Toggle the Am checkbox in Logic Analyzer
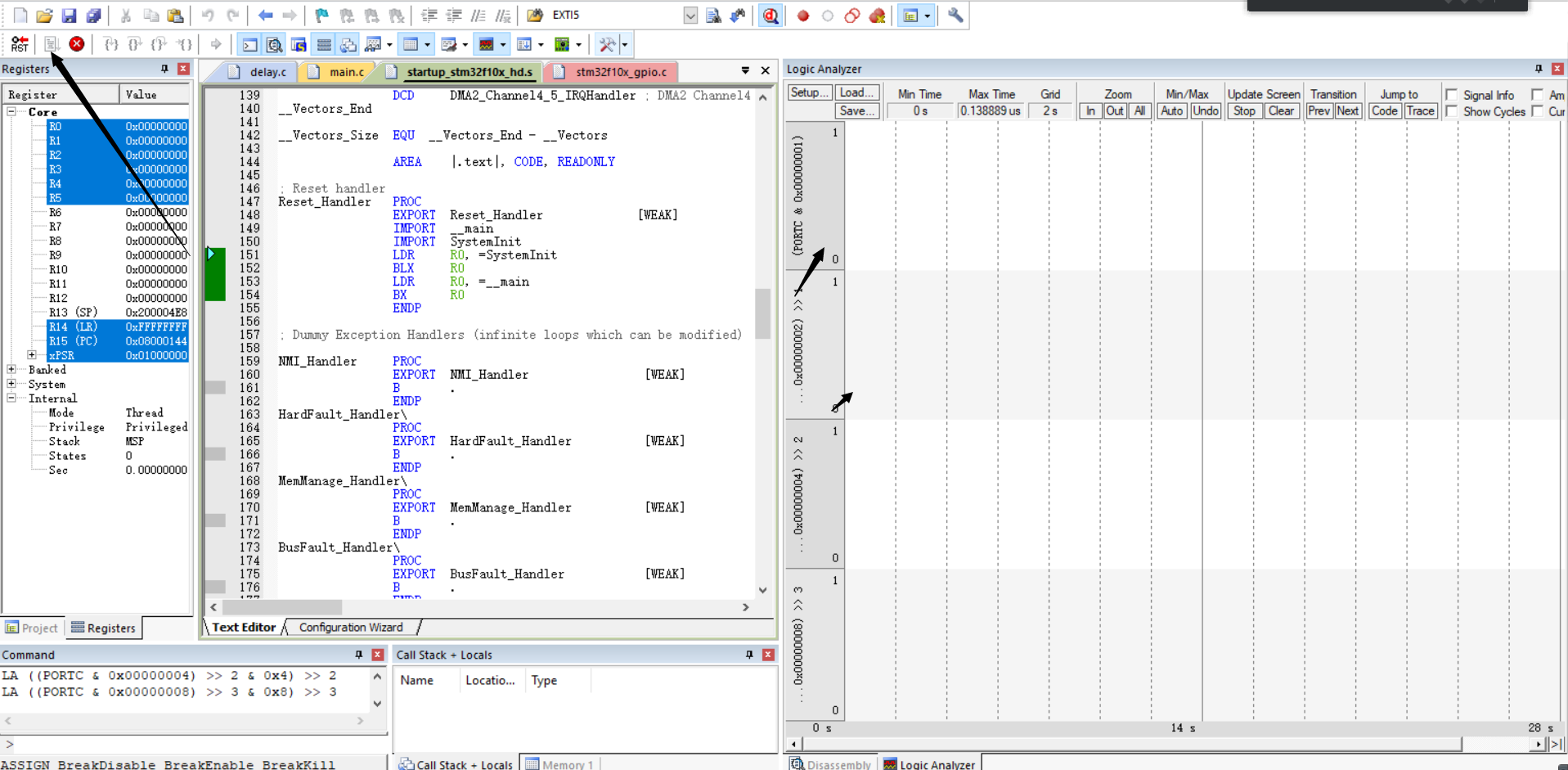Viewport: 1568px width, 770px height. [1538, 95]
